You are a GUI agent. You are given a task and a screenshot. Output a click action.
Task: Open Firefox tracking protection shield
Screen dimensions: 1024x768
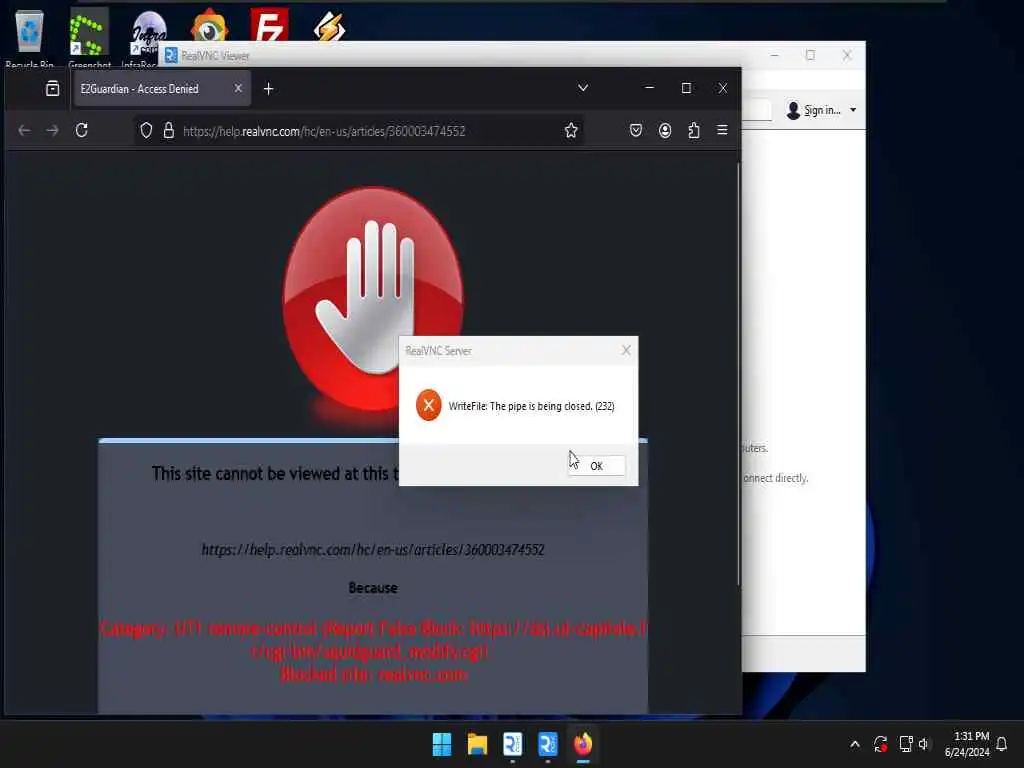point(146,131)
